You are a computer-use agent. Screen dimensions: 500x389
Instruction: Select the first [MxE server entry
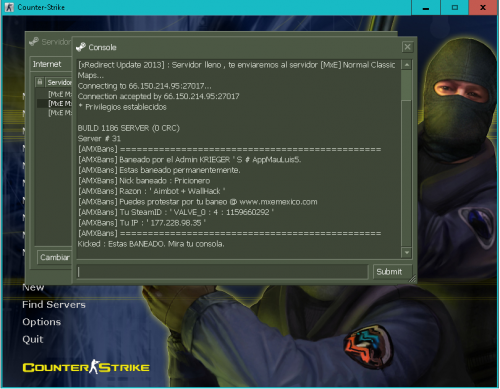pyautogui.click(x=60, y=94)
